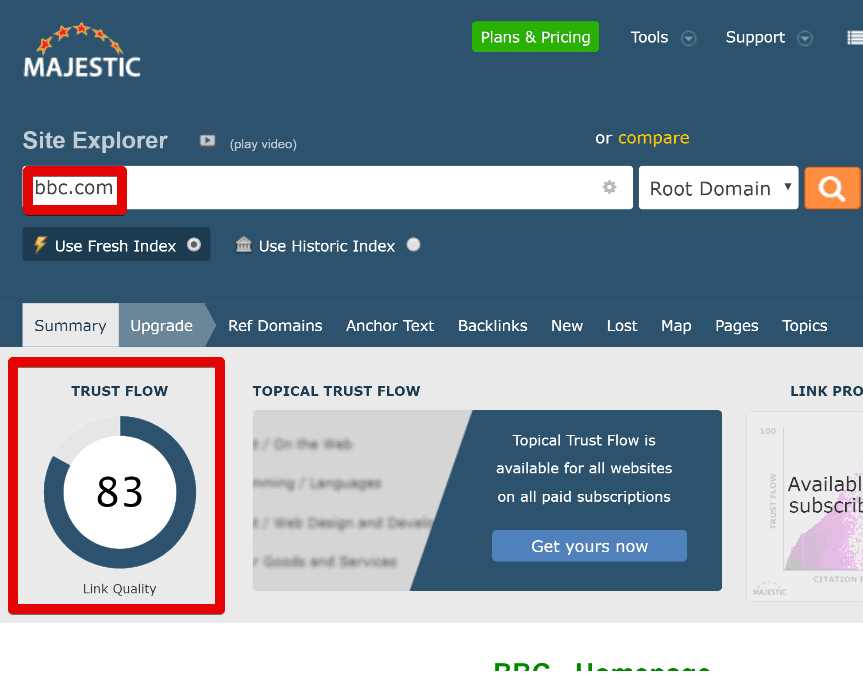
Task: Switch to the Ref Domains tab
Action: pos(275,326)
